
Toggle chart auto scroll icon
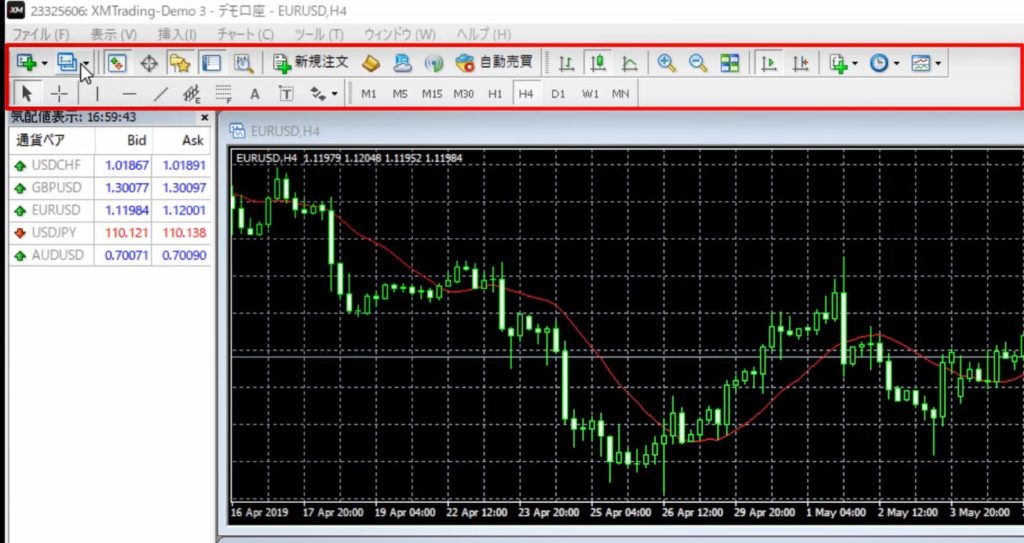[769, 63]
